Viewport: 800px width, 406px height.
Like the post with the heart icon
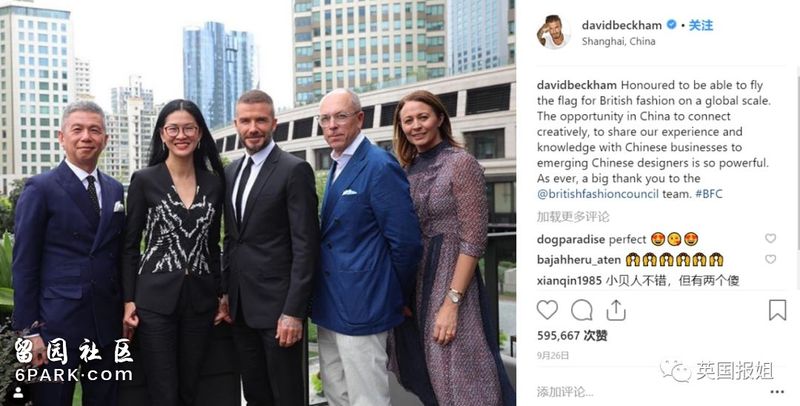547,310
